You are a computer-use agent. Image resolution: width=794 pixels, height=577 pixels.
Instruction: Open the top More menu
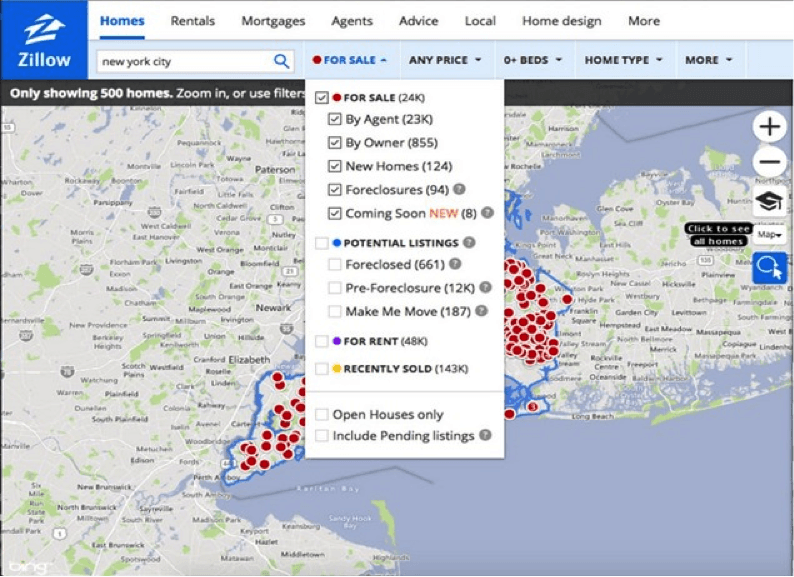(644, 21)
